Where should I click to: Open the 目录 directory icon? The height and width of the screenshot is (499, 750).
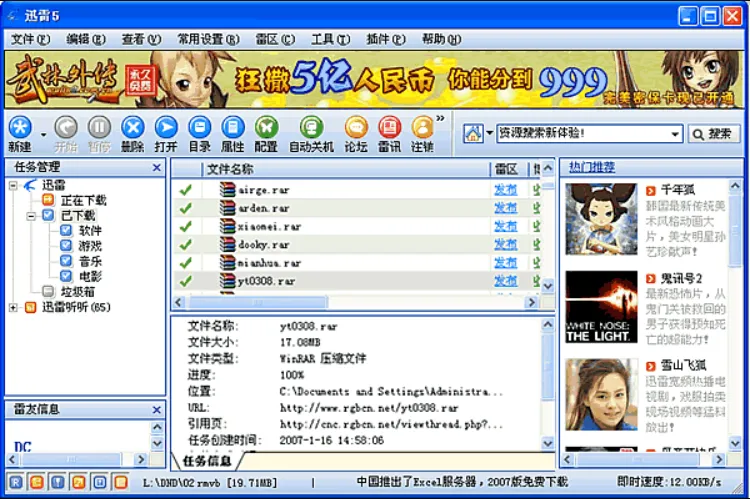pyautogui.click(x=199, y=128)
